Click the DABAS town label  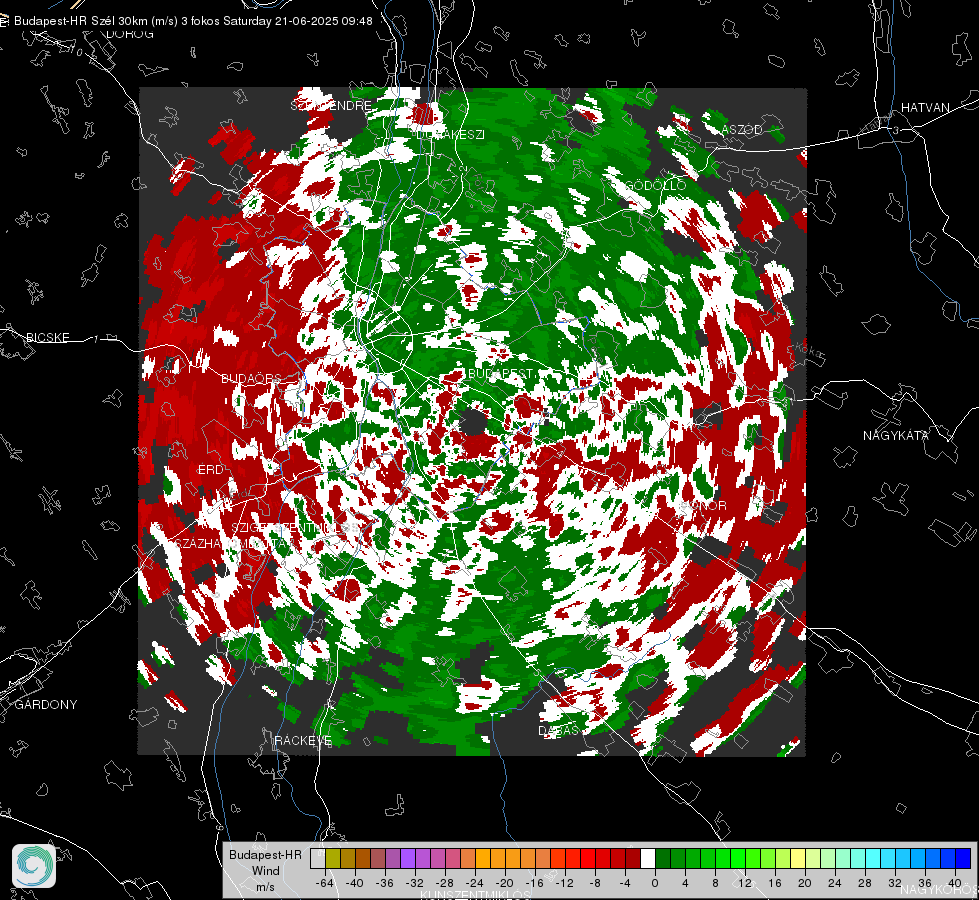coord(558,731)
